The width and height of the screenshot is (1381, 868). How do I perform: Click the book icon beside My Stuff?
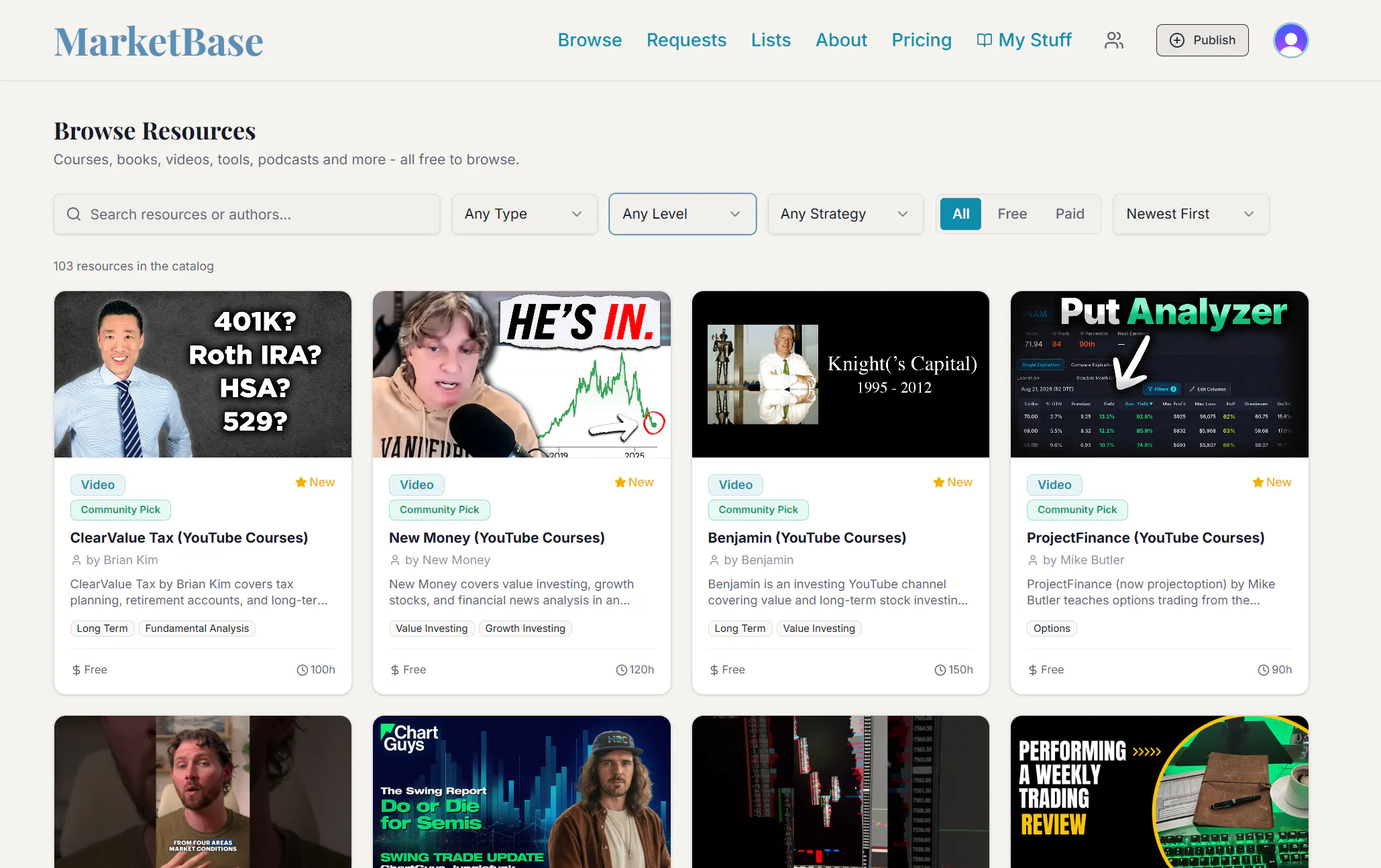coord(984,40)
